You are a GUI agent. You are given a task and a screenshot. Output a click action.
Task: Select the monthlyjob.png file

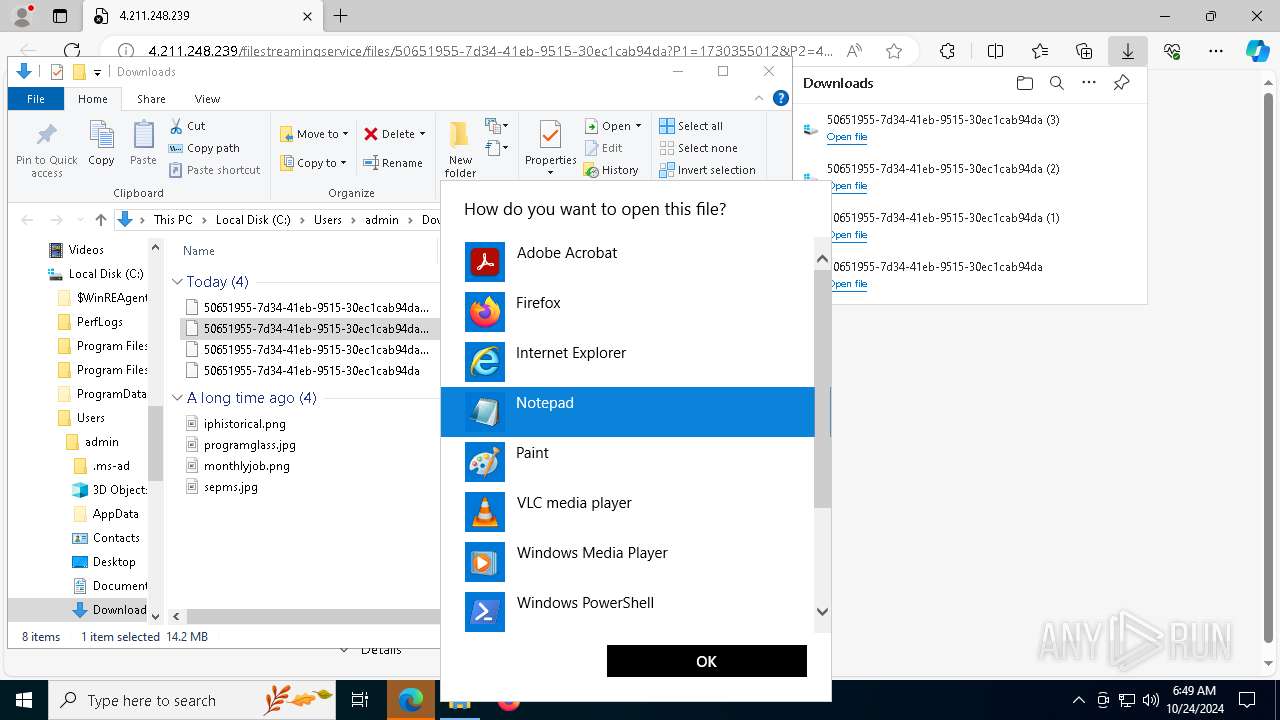(x=238, y=466)
